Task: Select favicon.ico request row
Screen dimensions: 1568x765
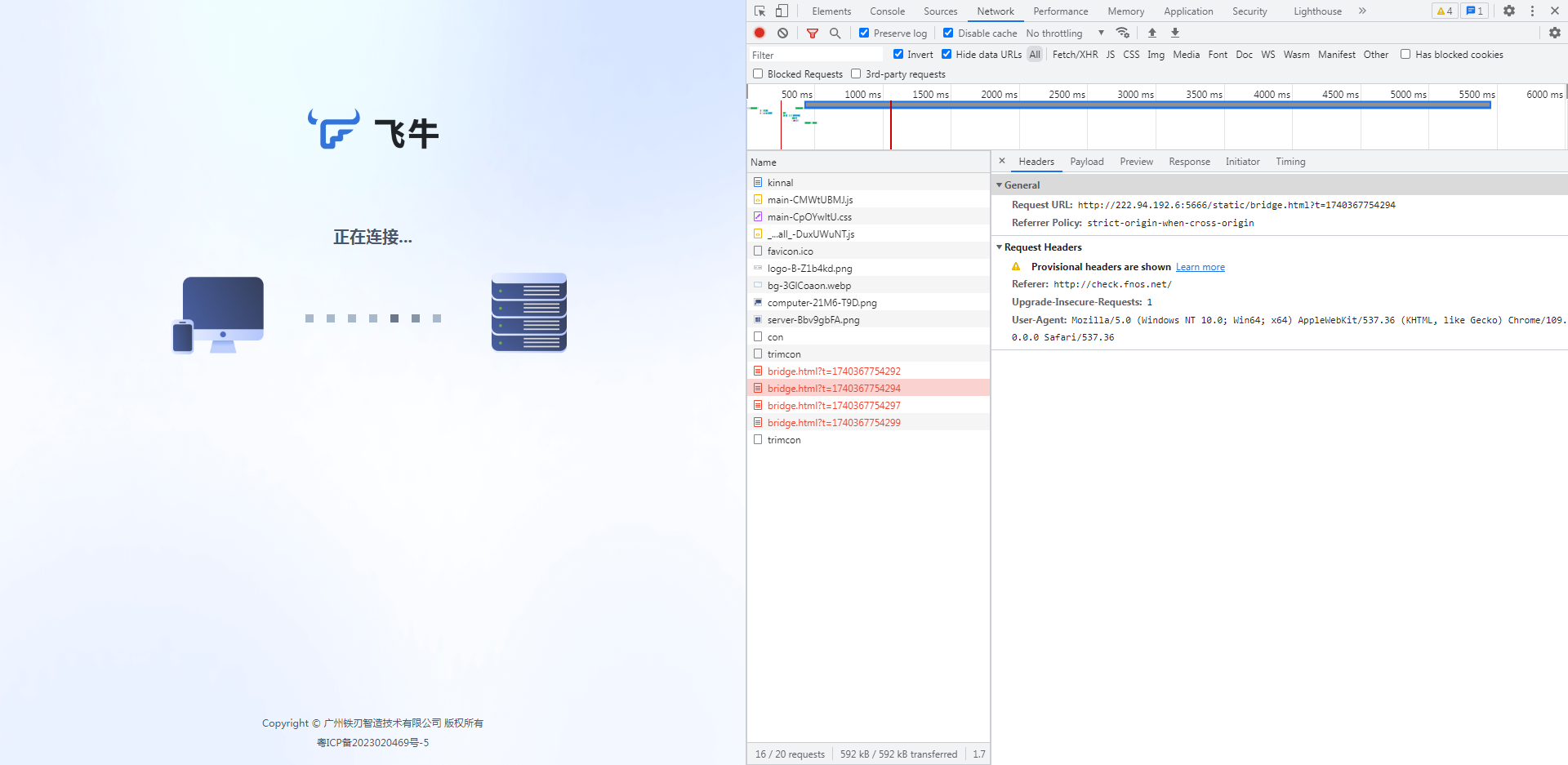Action: tap(868, 251)
